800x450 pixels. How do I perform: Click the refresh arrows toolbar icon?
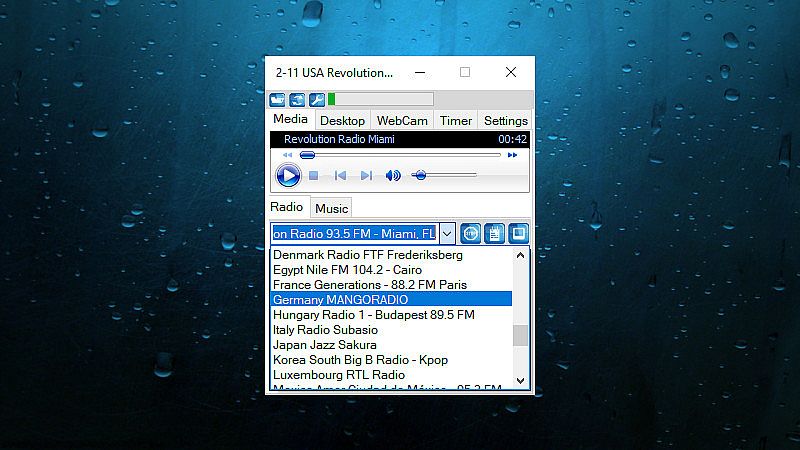pyautogui.click(x=297, y=99)
